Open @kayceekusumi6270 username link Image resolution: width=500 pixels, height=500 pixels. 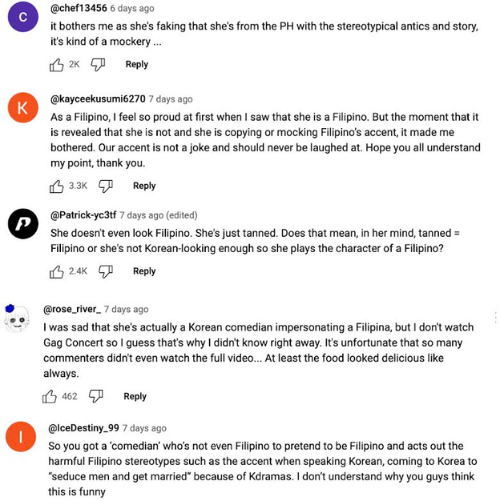click(x=98, y=99)
